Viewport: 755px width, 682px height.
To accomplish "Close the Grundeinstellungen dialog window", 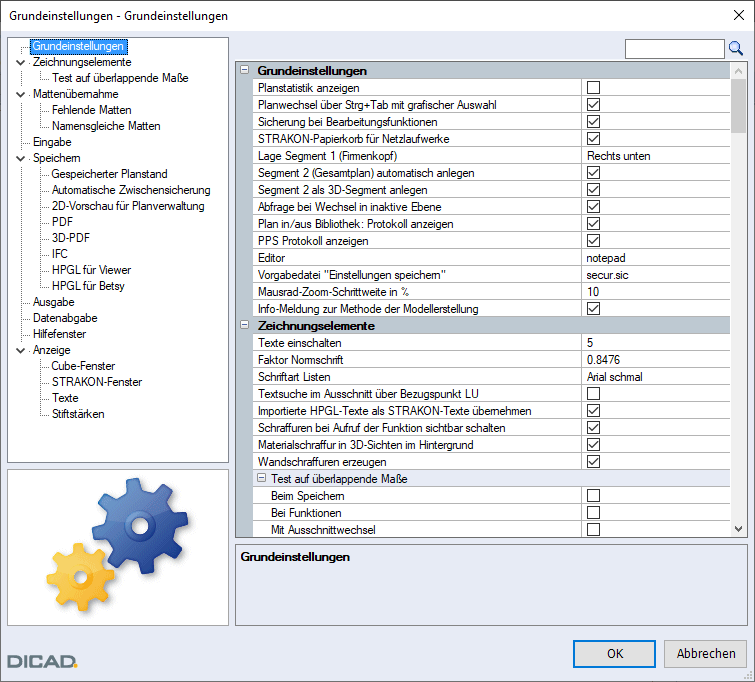I will pyautogui.click(x=739, y=15).
